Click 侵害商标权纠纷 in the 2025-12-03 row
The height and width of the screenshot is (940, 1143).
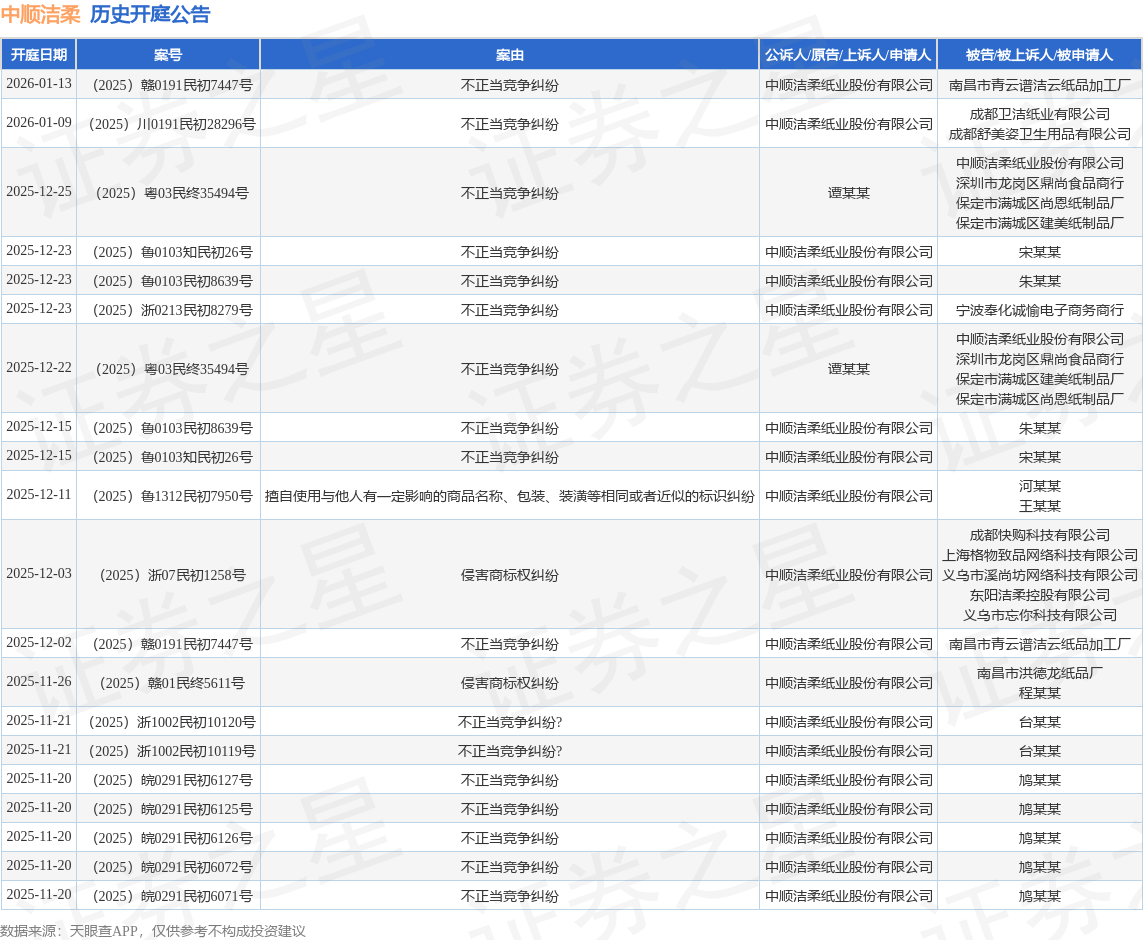pyautogui.click(x=510, y=576)
